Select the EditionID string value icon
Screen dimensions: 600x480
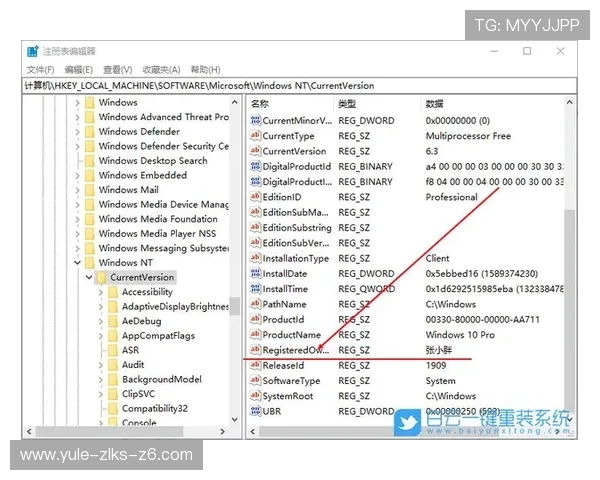(x=255, y=197)
